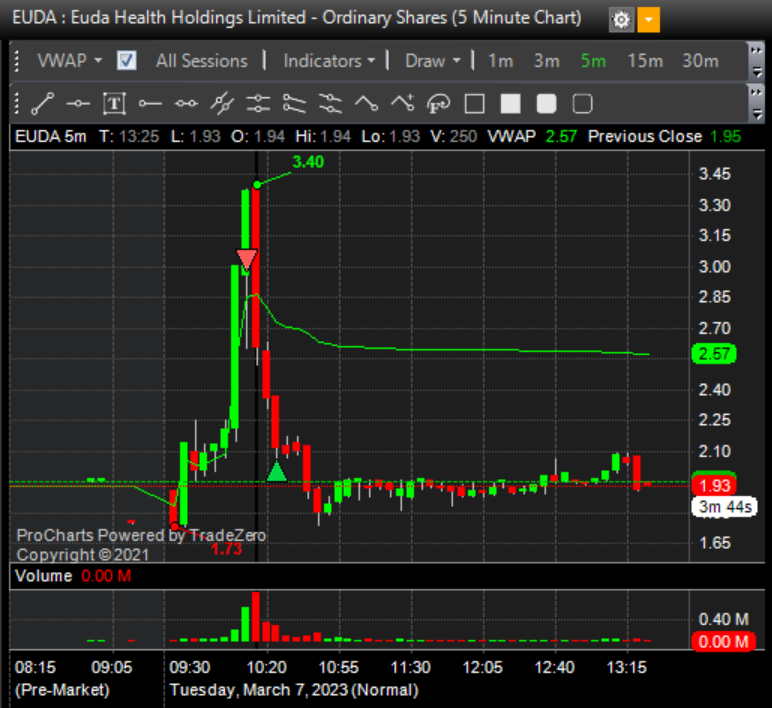Click the EUDA 5m symbol label
The image size is (772, 708).
(51, 136)
